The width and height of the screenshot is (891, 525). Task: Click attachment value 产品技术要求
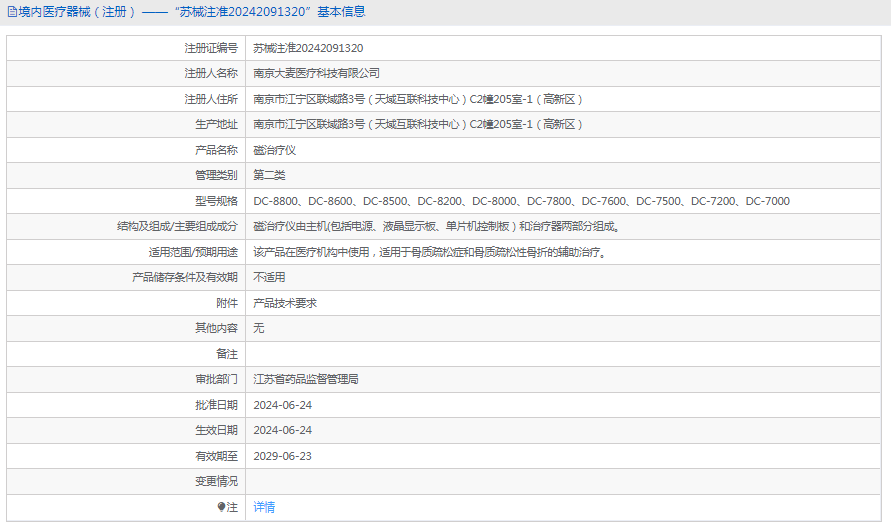point(285,303)
